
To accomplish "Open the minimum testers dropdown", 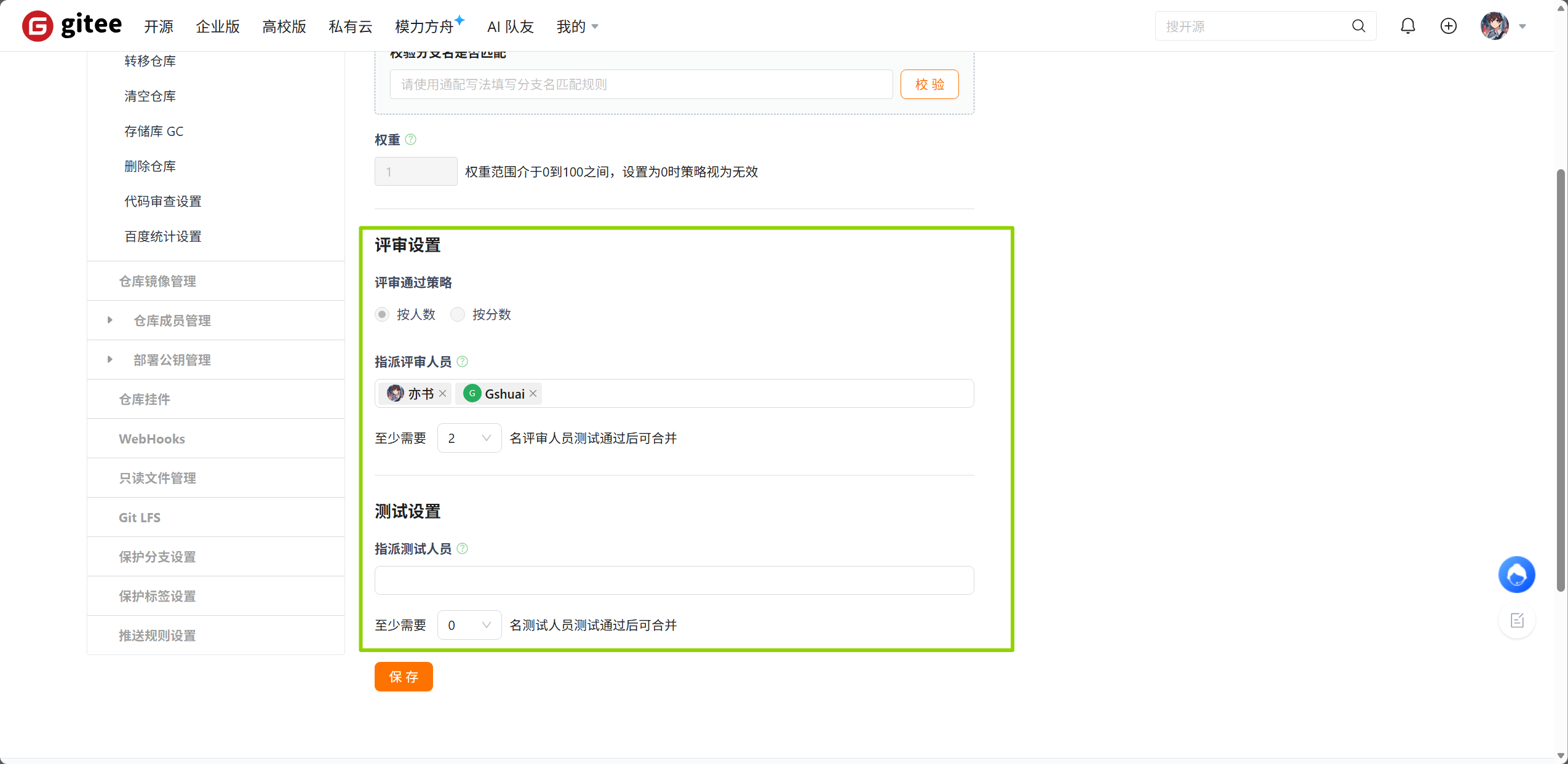I will (x=469, y=624).
